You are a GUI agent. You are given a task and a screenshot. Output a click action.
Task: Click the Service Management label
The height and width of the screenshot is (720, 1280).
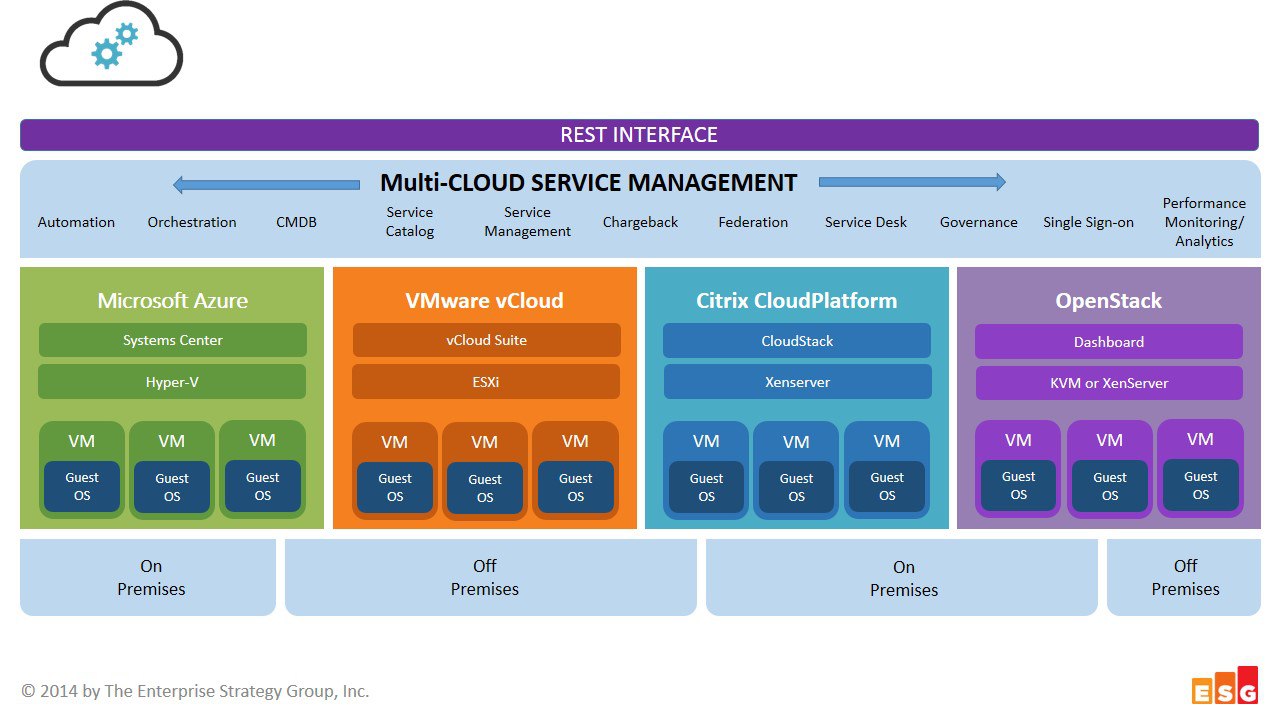tap(527, 222)
